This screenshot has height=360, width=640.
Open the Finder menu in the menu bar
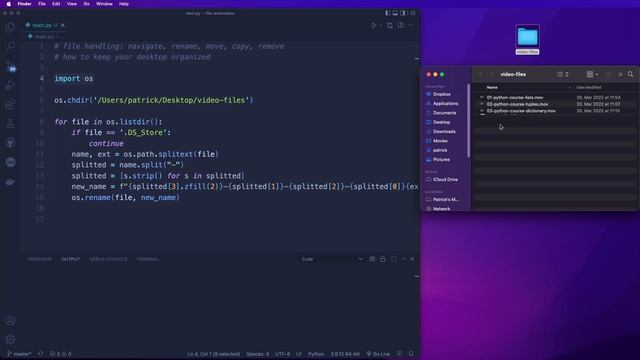[x=24, y=4]
